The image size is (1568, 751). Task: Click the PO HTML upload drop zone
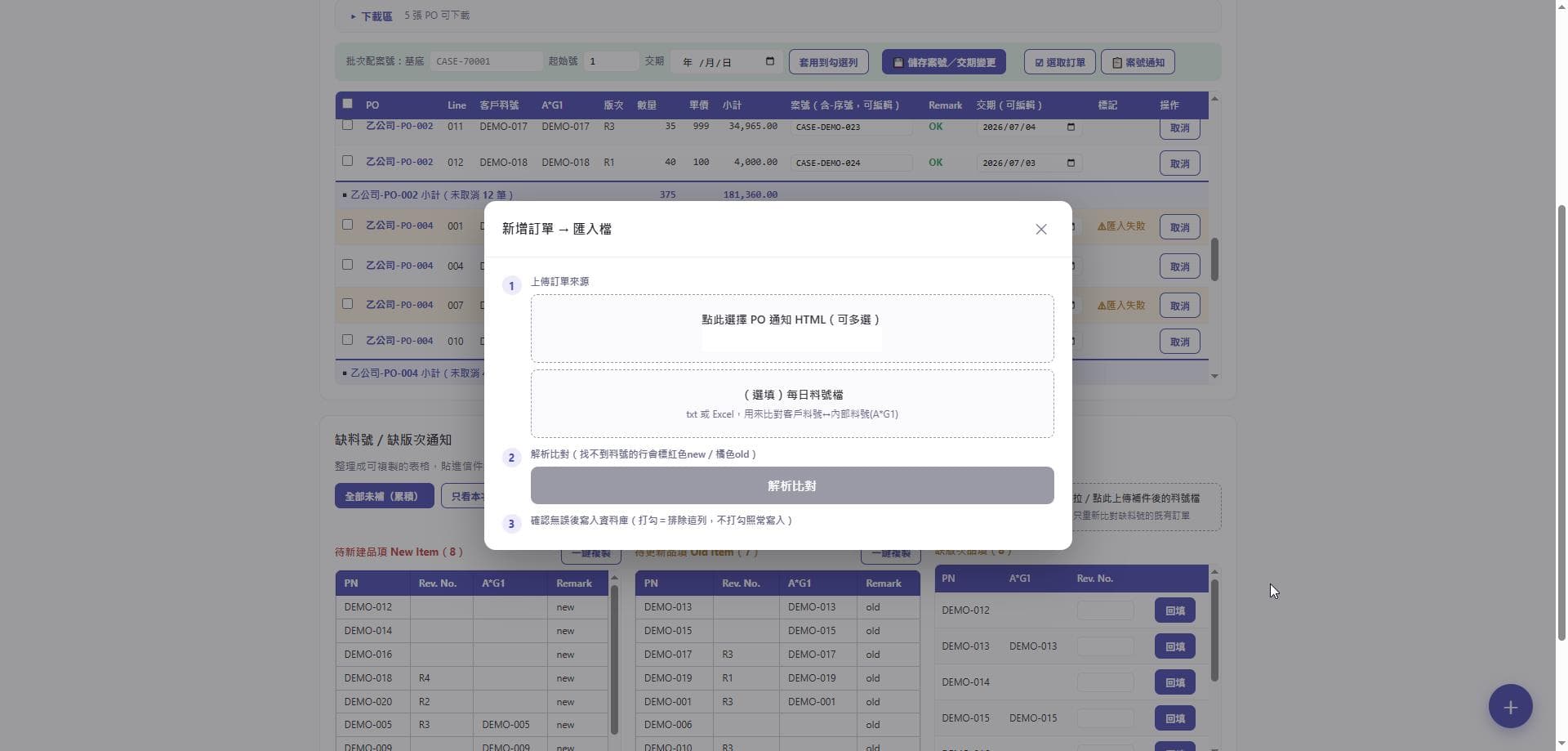[x=791, y=329]
